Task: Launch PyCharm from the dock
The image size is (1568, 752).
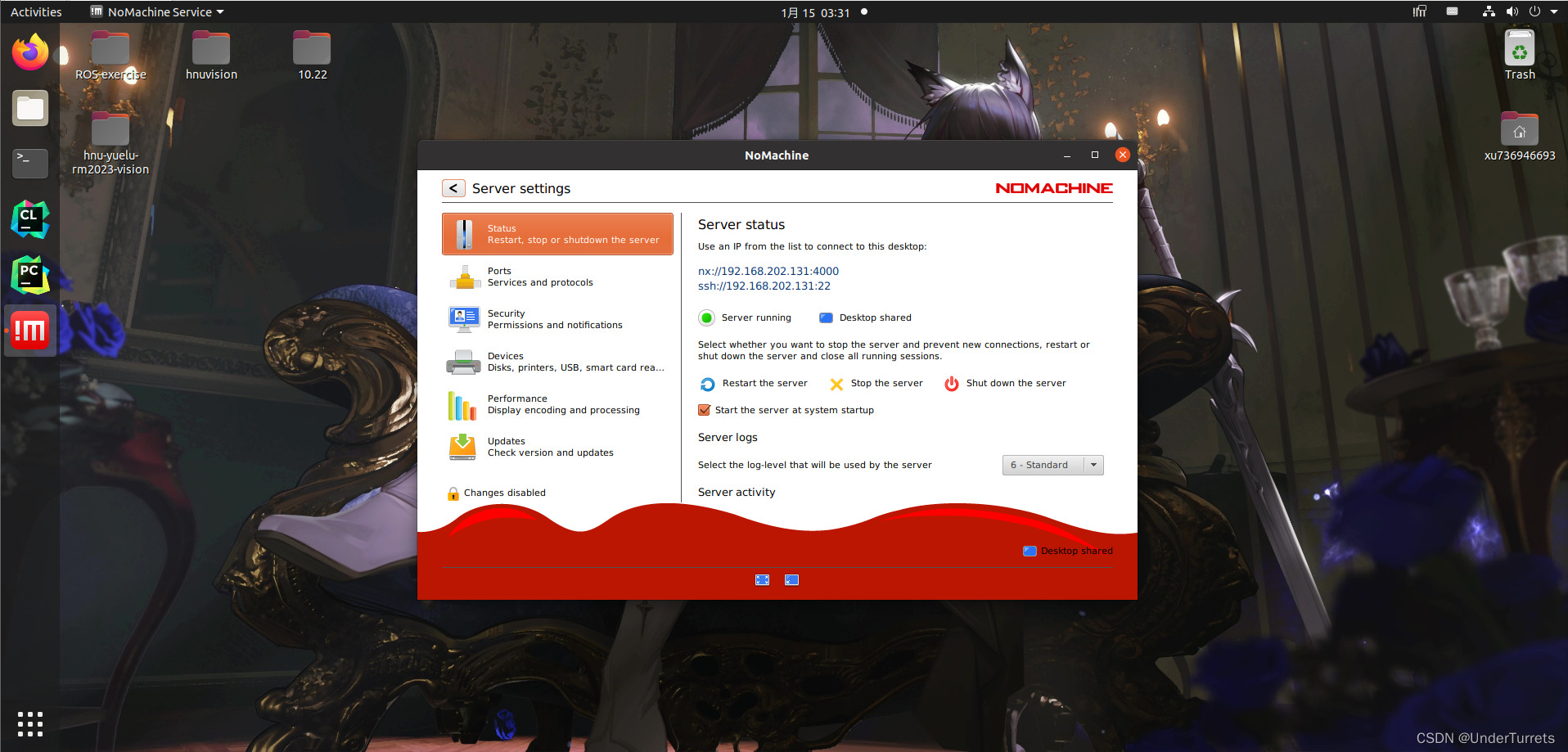Action: click(30, 275)
